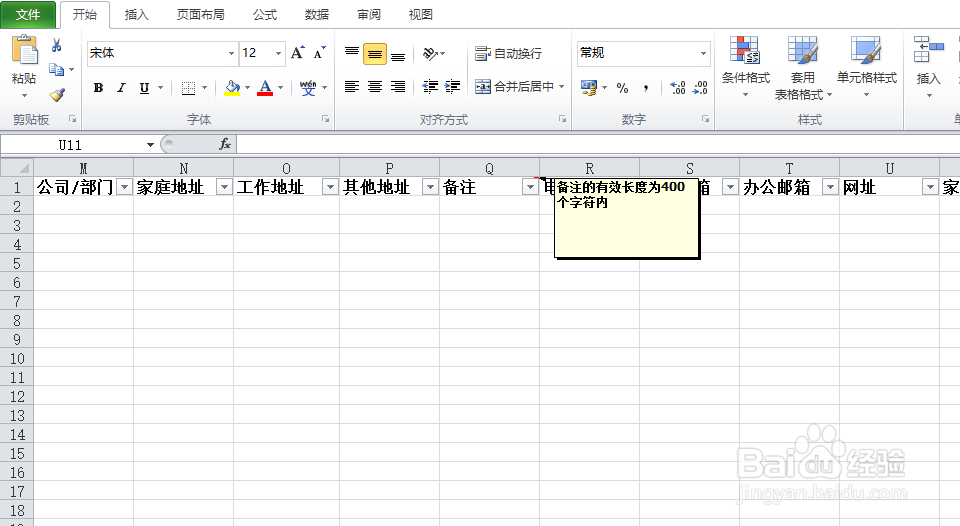Center text horizontally
This screenshot has height=526, width=960.
(375, 87)
